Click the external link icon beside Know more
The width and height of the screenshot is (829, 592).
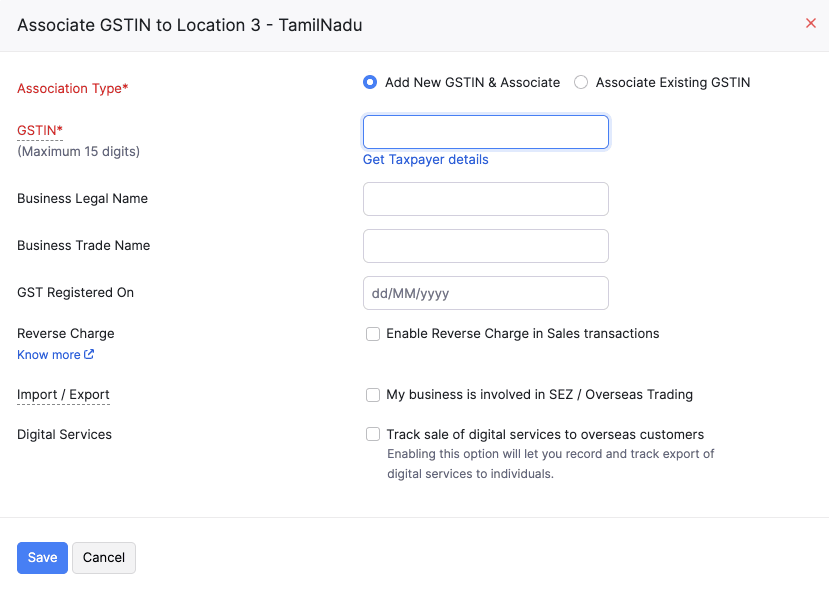click(89, 354)
